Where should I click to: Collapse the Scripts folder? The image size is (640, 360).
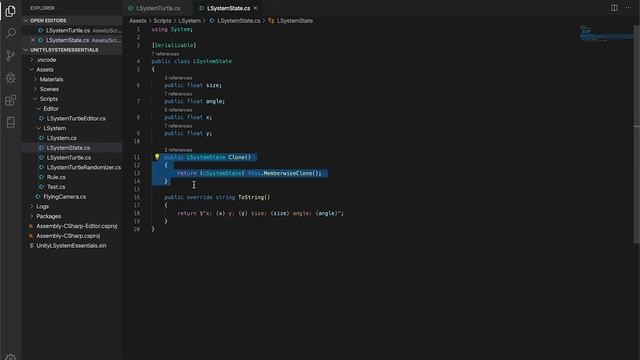tap(49, 99)
